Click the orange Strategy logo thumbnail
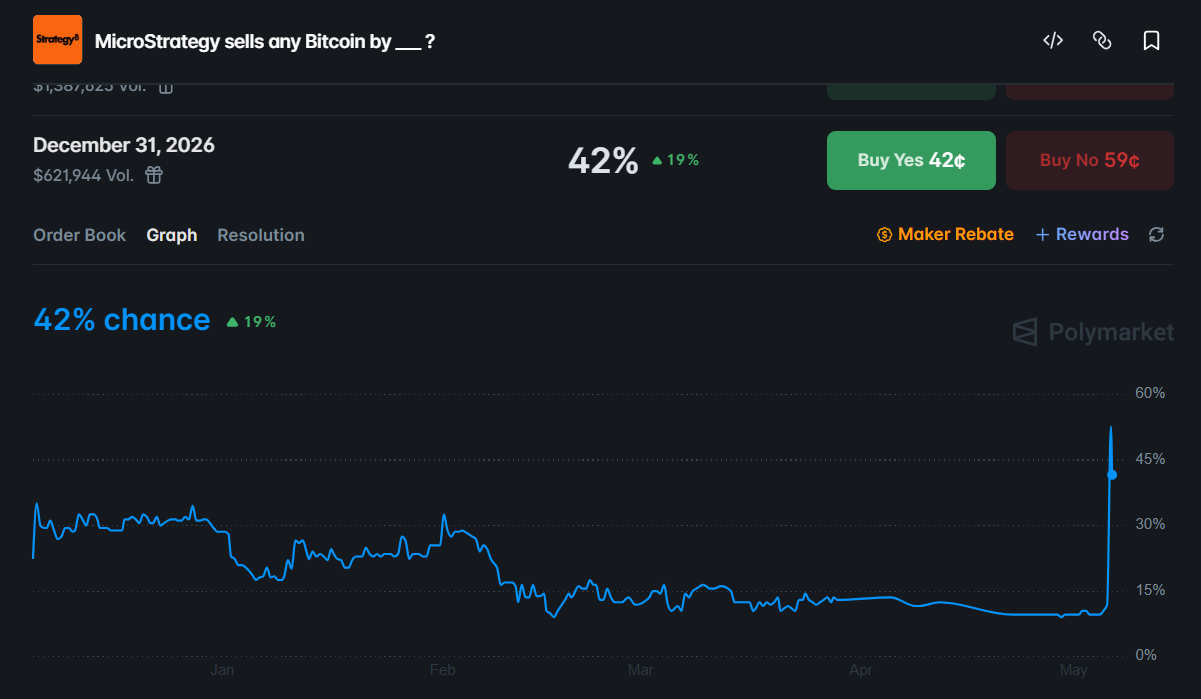The image size is (1201, 699). click(x=57, y=40)
